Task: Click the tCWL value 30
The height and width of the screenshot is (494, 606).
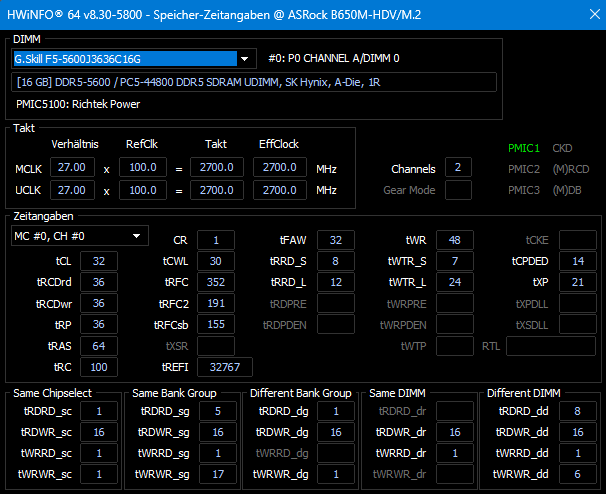Action: (x=216, y=261)
